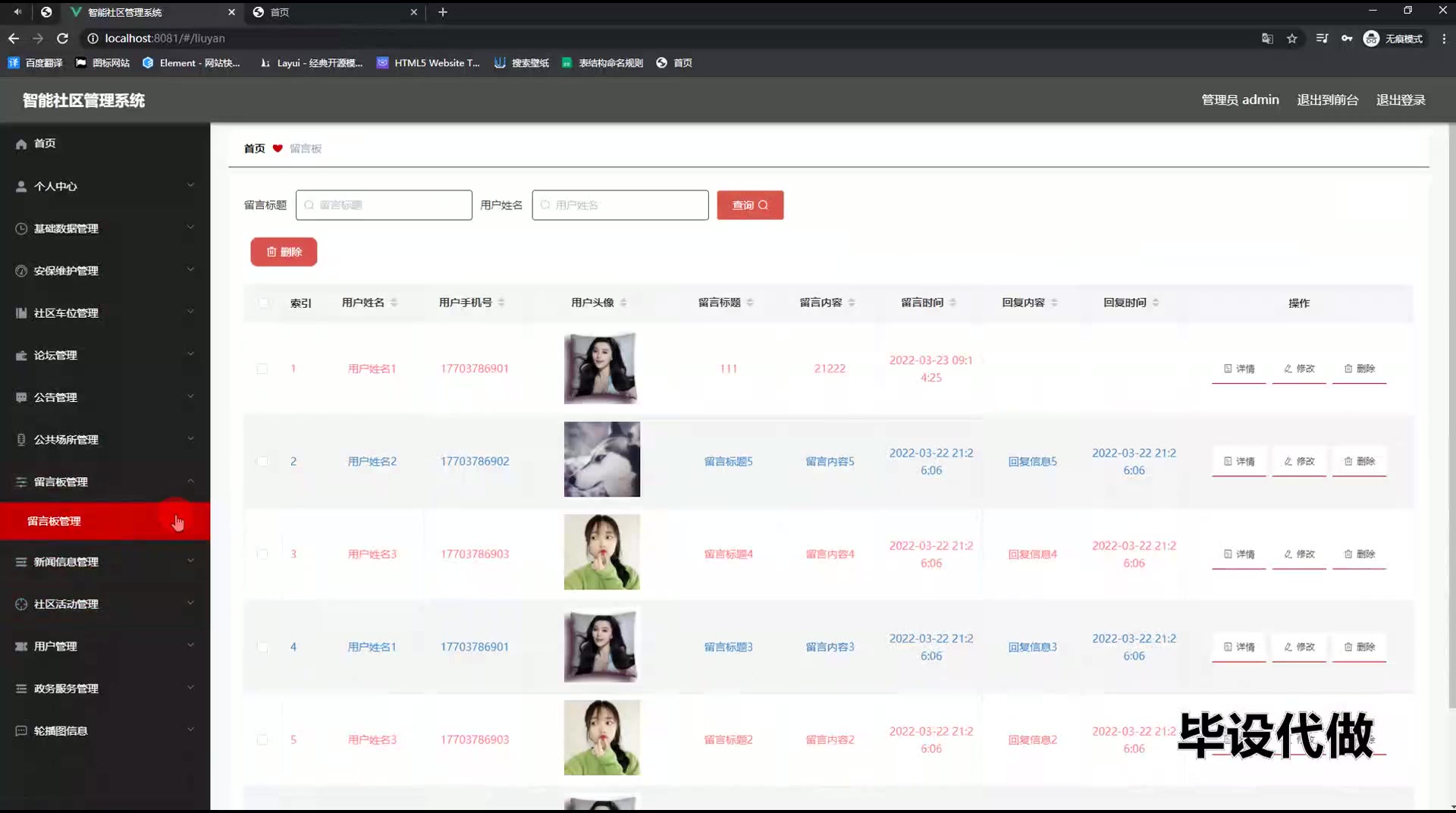
Task: Click the husky avatar thumbnail in row 2
Action: pyautogui.click(x=601, y=460)
